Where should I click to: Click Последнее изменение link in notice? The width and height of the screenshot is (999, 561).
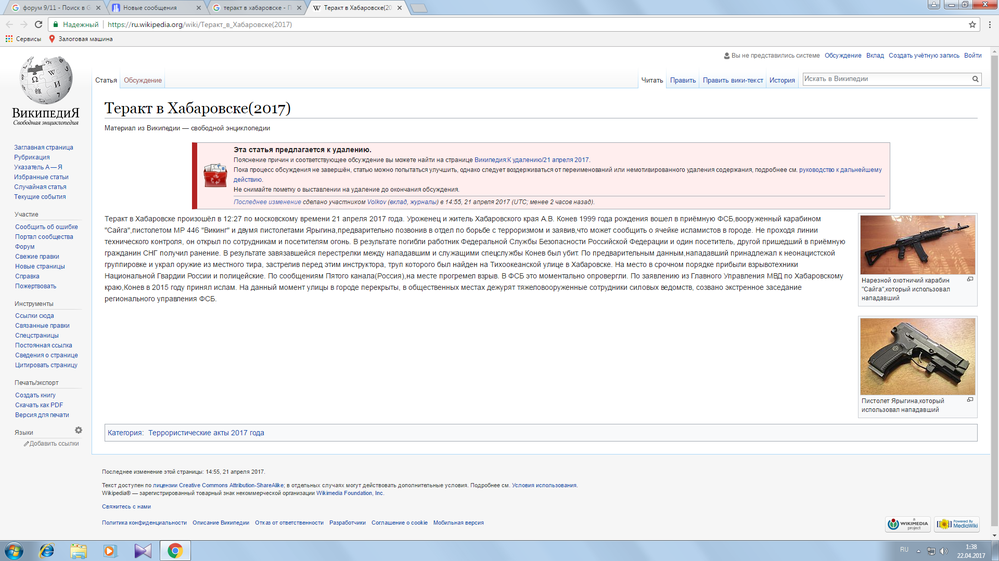click(267, 202)
